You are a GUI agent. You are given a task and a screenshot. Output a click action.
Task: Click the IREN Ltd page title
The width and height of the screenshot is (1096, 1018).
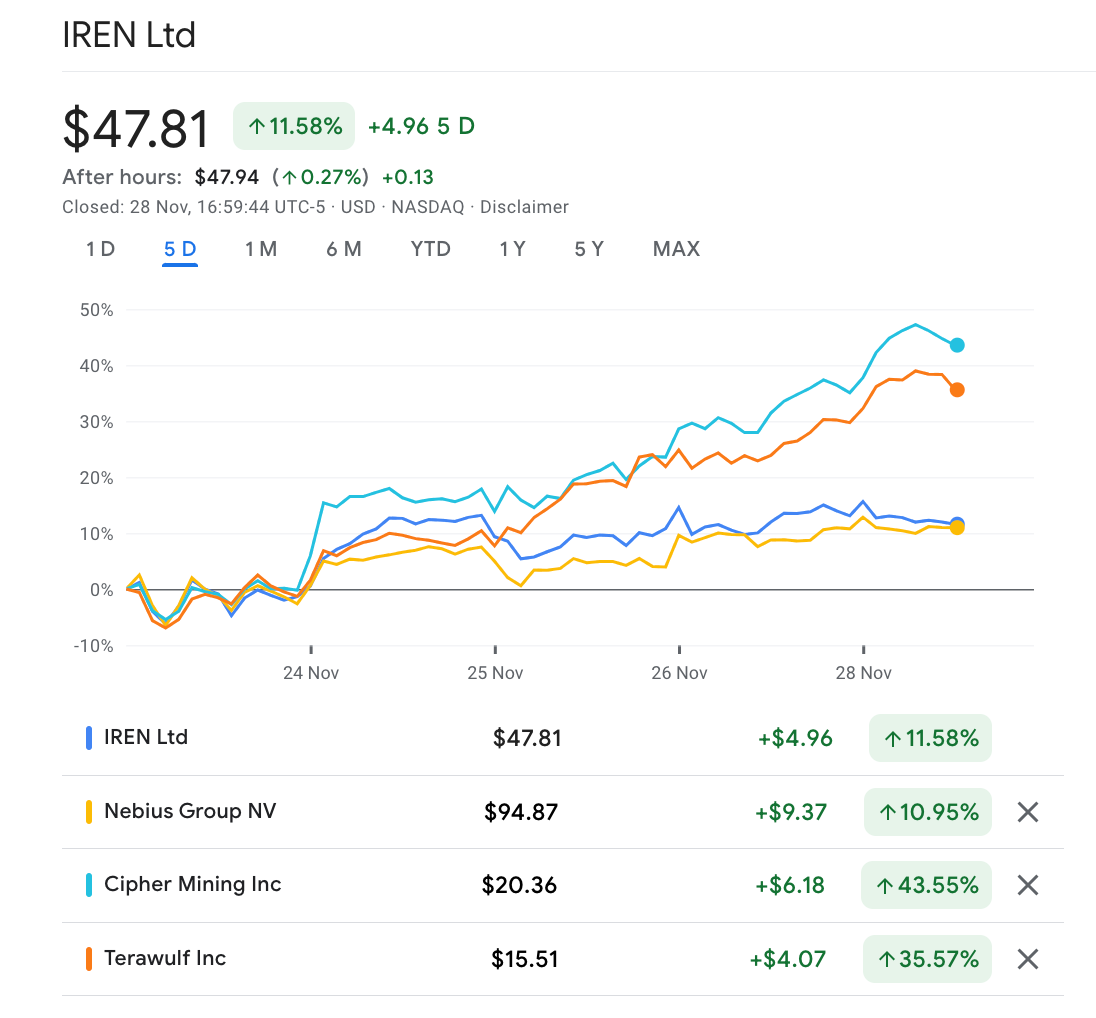pyautogui.click(x=129, y=34)
